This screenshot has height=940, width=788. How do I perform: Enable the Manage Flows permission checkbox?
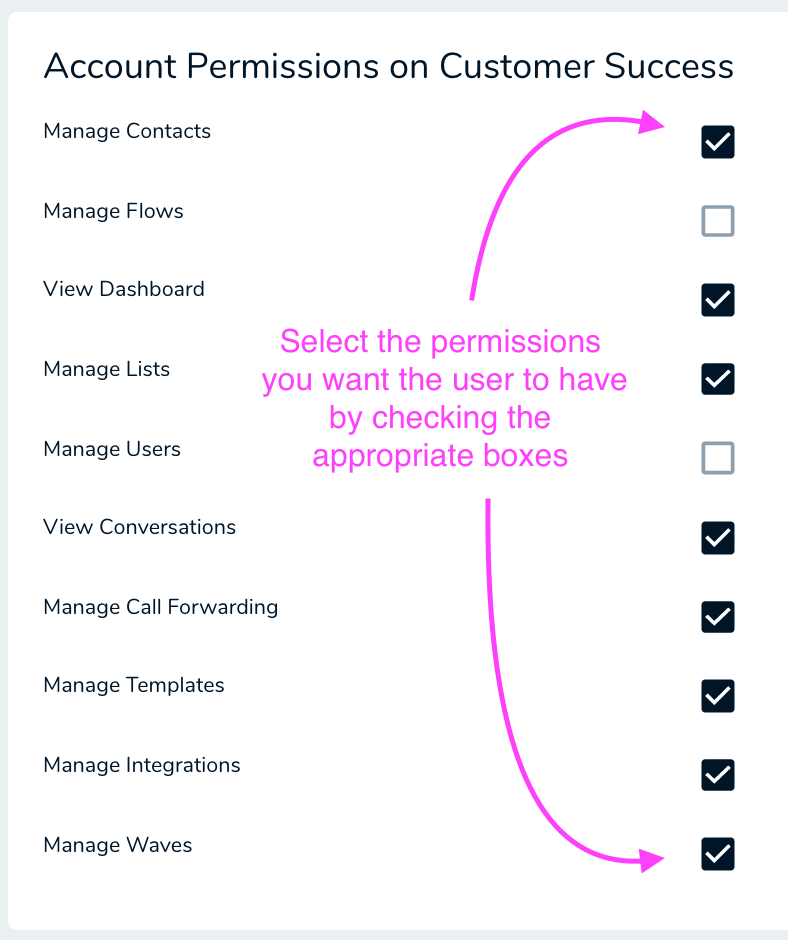(718, 221)
